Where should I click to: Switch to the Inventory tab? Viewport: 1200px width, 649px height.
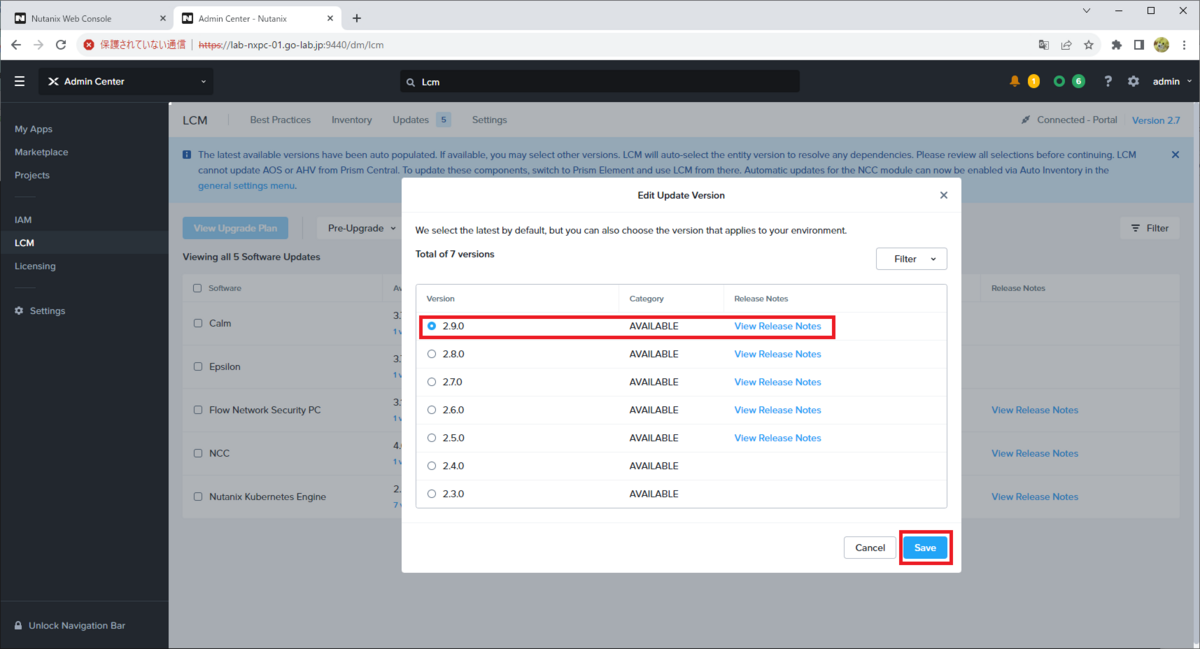(x=351, y=120)
